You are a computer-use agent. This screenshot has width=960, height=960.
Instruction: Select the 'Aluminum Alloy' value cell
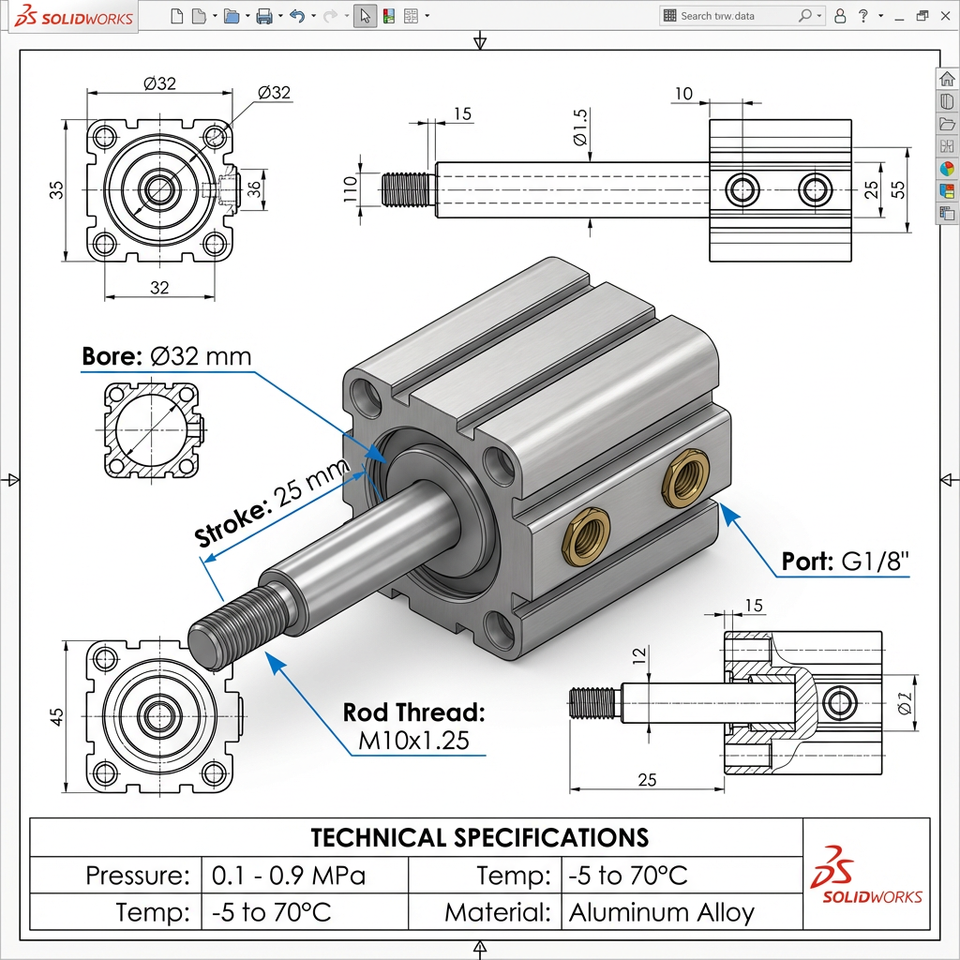(682, 912)
